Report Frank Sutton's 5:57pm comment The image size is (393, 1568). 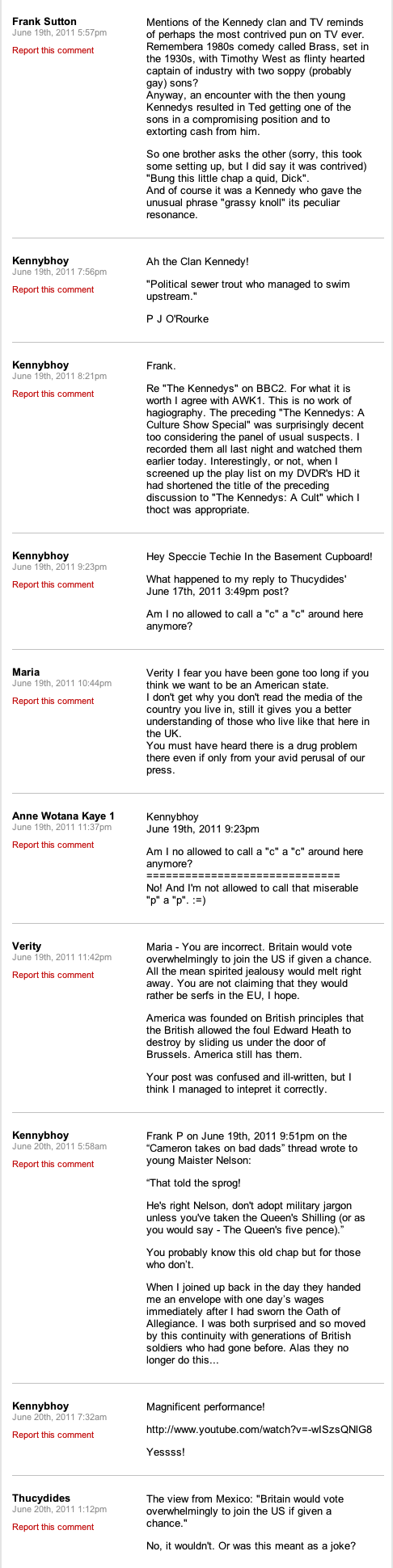click(53, 50)
